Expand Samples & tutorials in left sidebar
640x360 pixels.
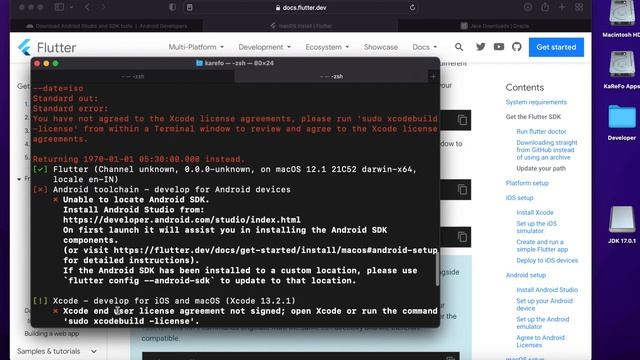pos(57,351)
